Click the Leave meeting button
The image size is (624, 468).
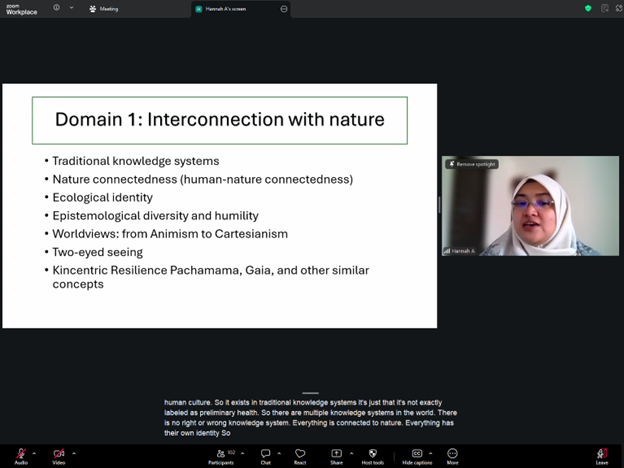coord(601,455)
